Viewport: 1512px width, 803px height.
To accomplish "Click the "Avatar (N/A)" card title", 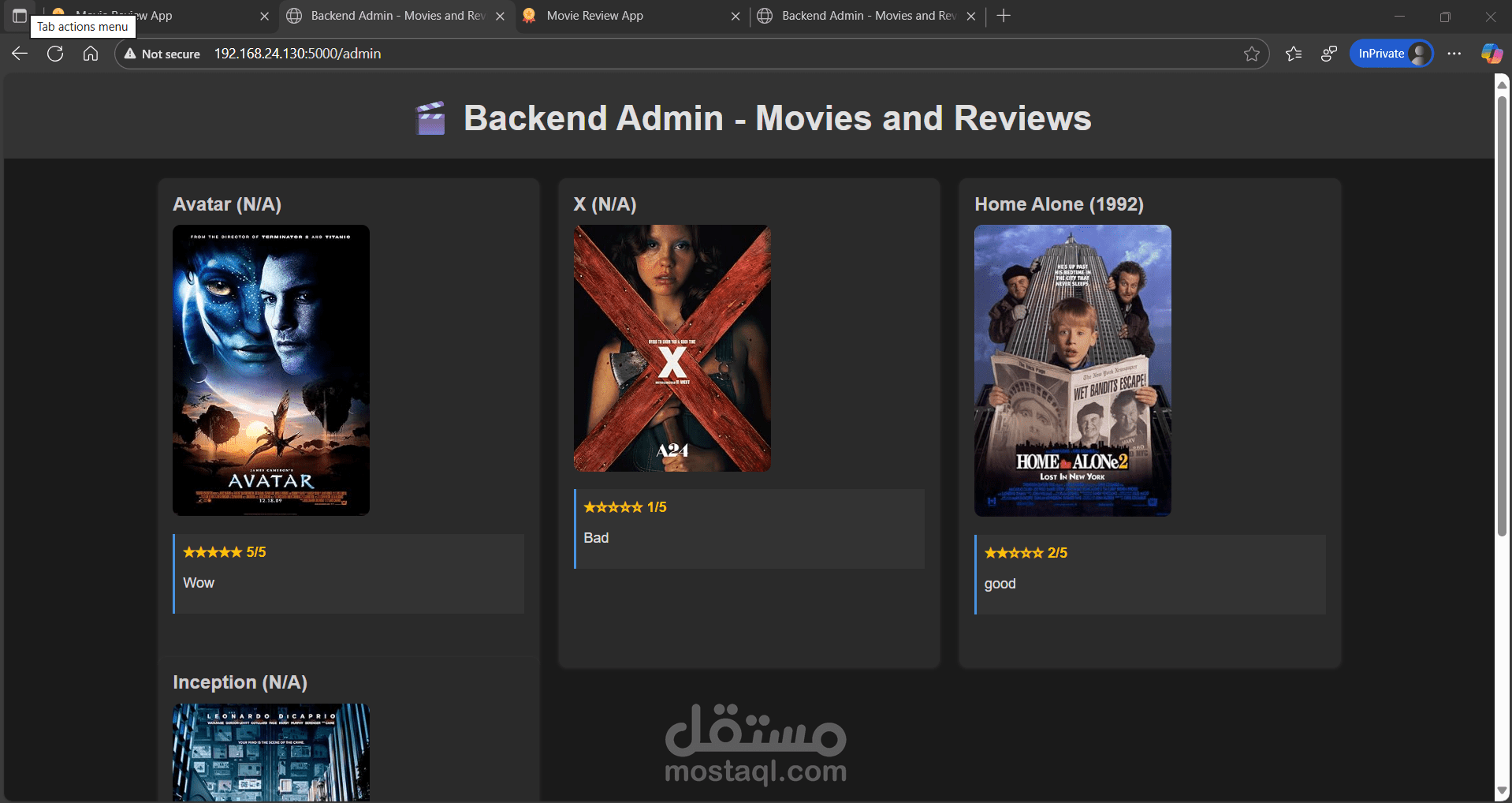I will [x=227, y=204].
